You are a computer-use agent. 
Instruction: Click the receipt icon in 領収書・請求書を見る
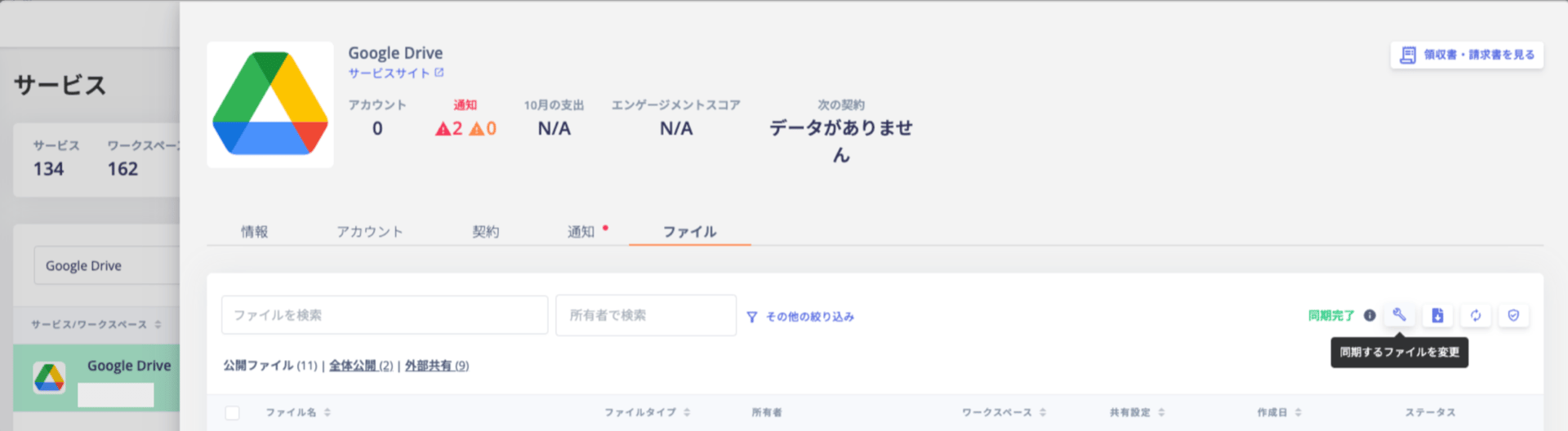pos(1408,55)
